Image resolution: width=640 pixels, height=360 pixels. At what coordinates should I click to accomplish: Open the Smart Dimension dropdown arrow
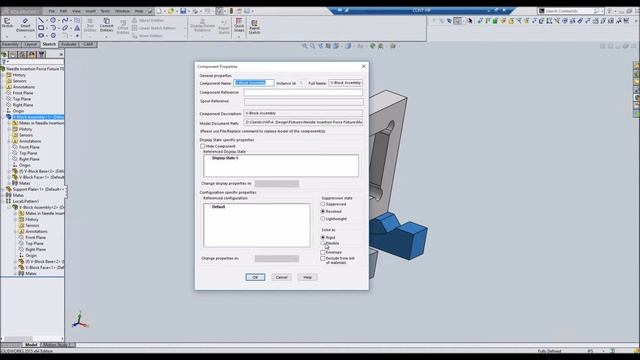pos(25,37)
